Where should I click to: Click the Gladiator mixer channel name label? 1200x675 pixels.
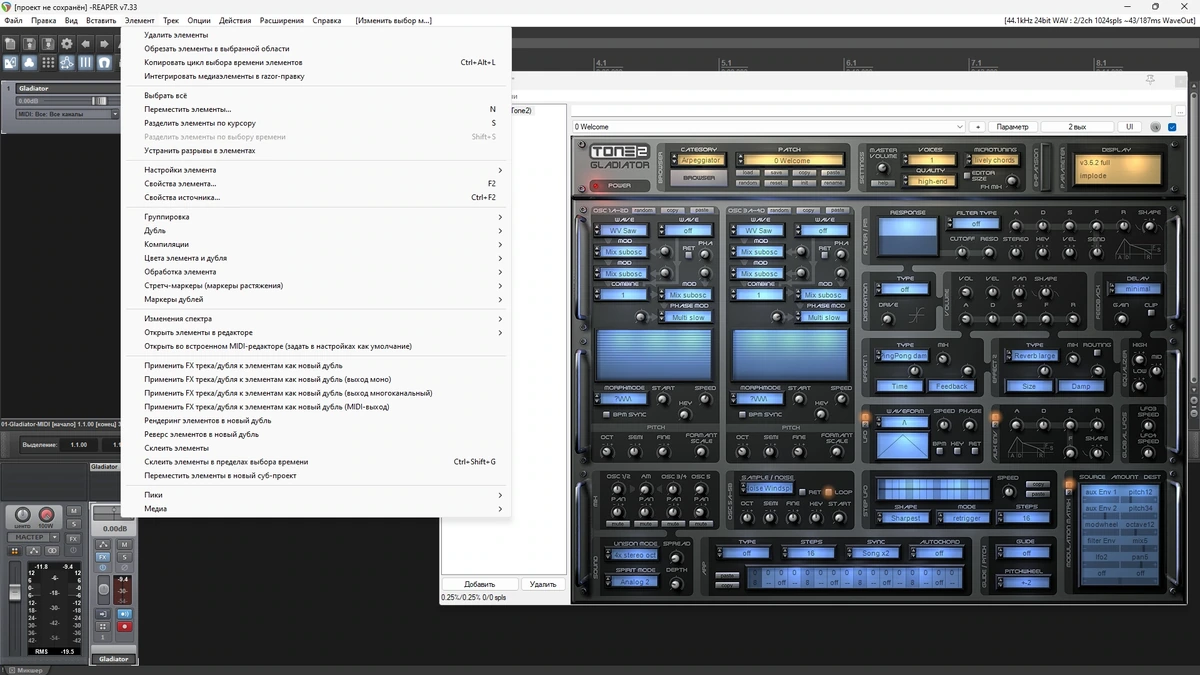[113, 659]
